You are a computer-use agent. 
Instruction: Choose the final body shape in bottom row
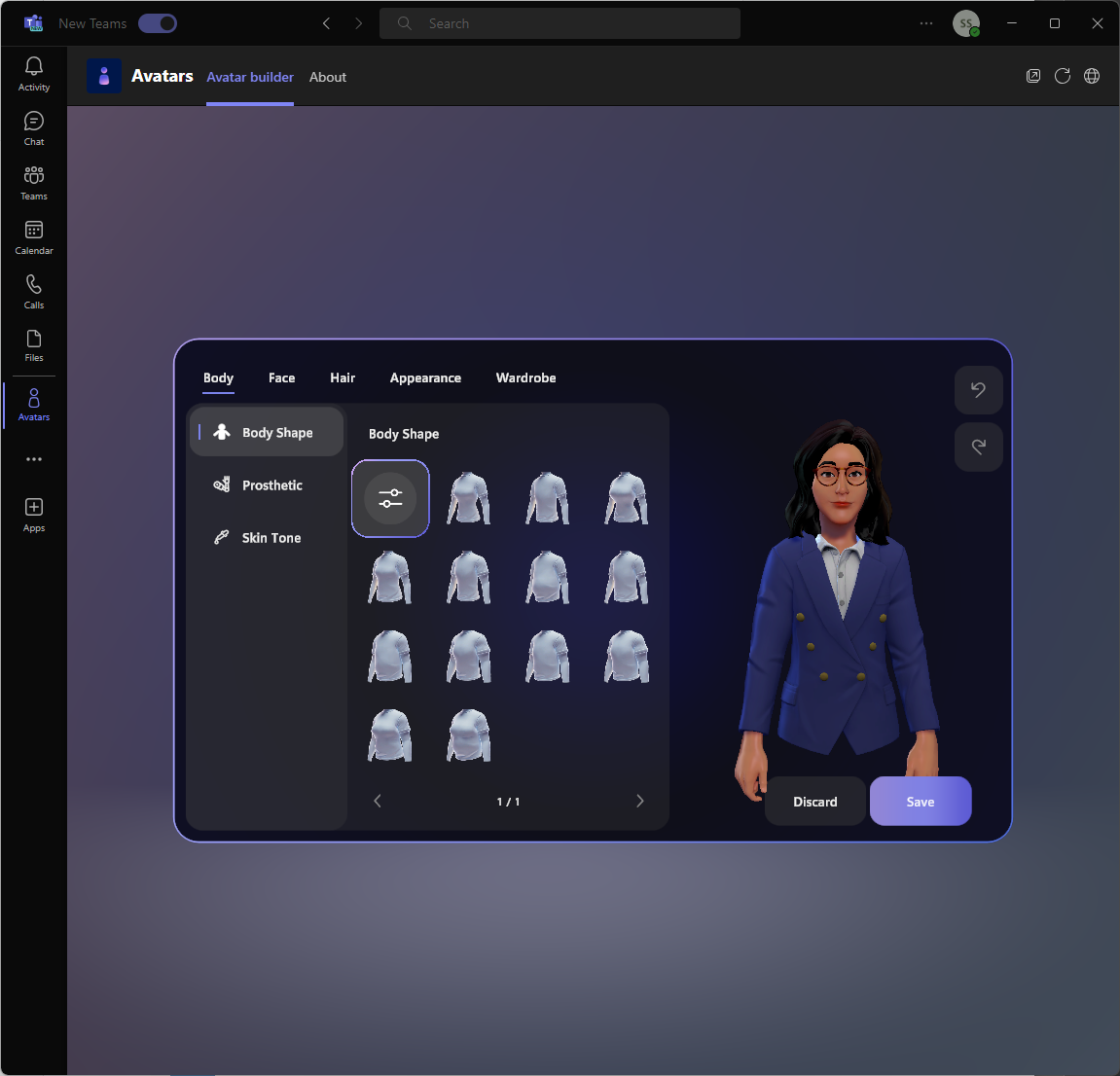pyautogui.click(x=469, y=735)
